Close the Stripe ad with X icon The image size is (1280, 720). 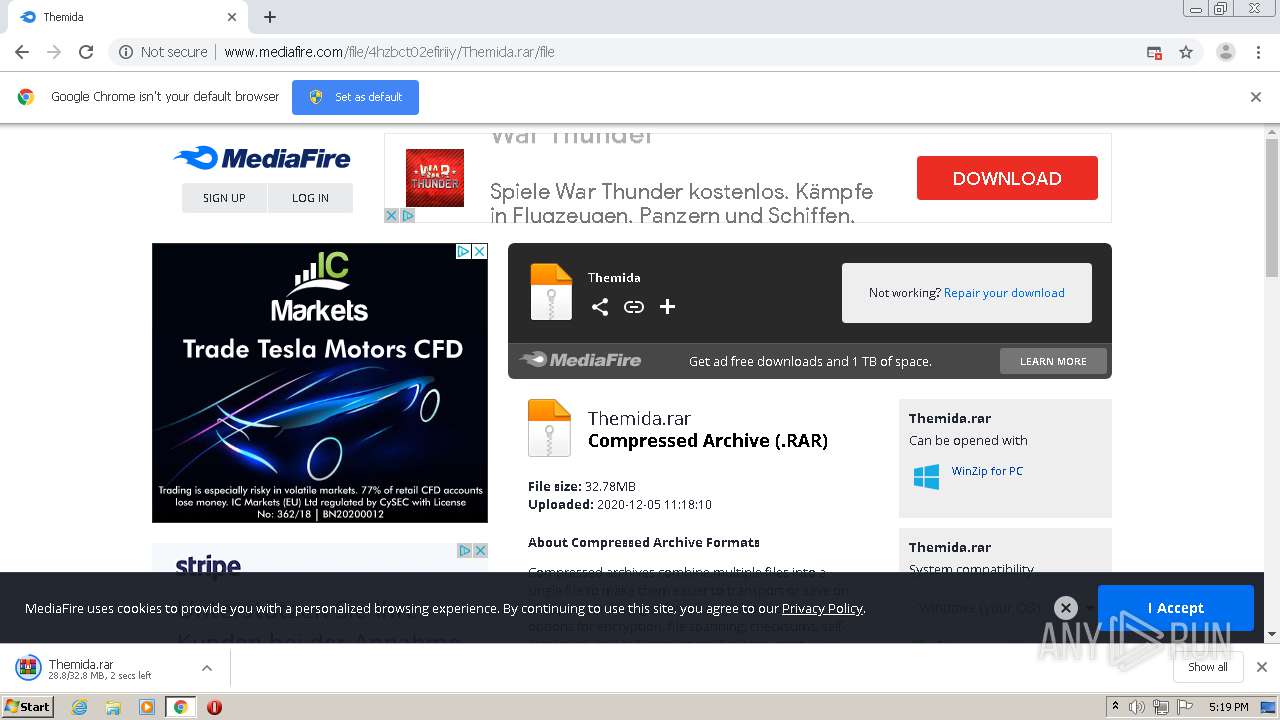pyautogui.click(x=480, y=550)
